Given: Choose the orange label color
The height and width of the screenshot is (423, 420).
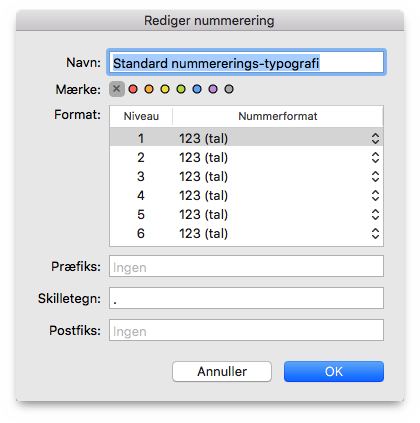Looking at the screenshot, I should point(149,89).
